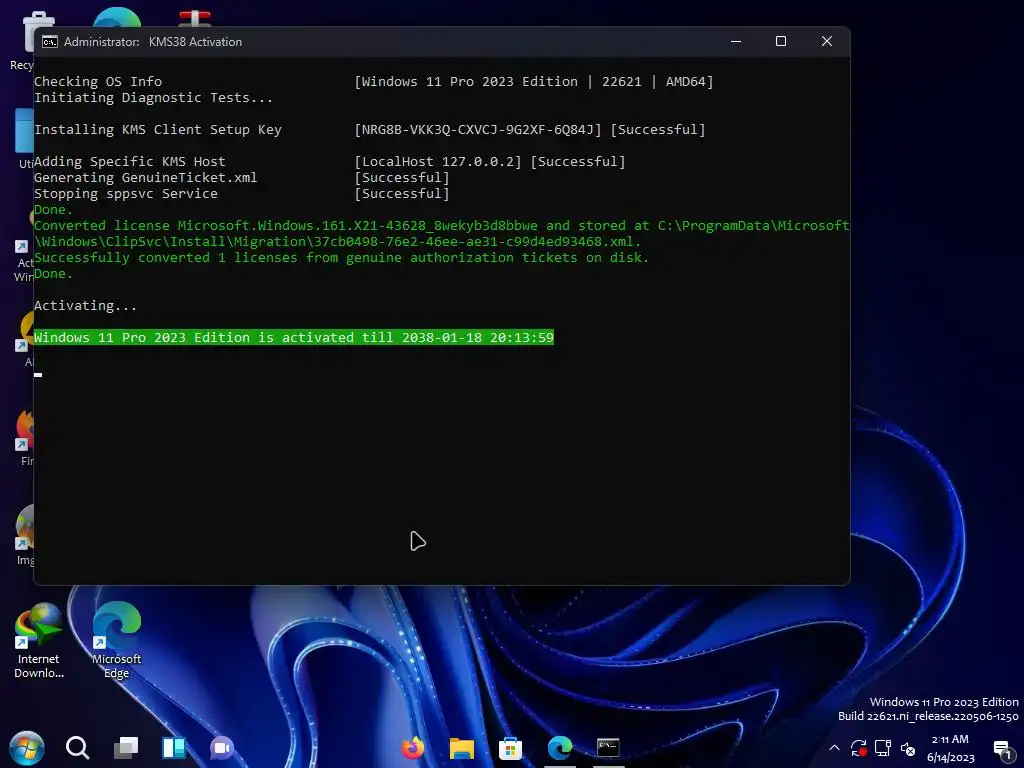Open the notification center icon
Image resolution: width=1024 pixels, height=768 pixels.
[x=1003, y=750]
